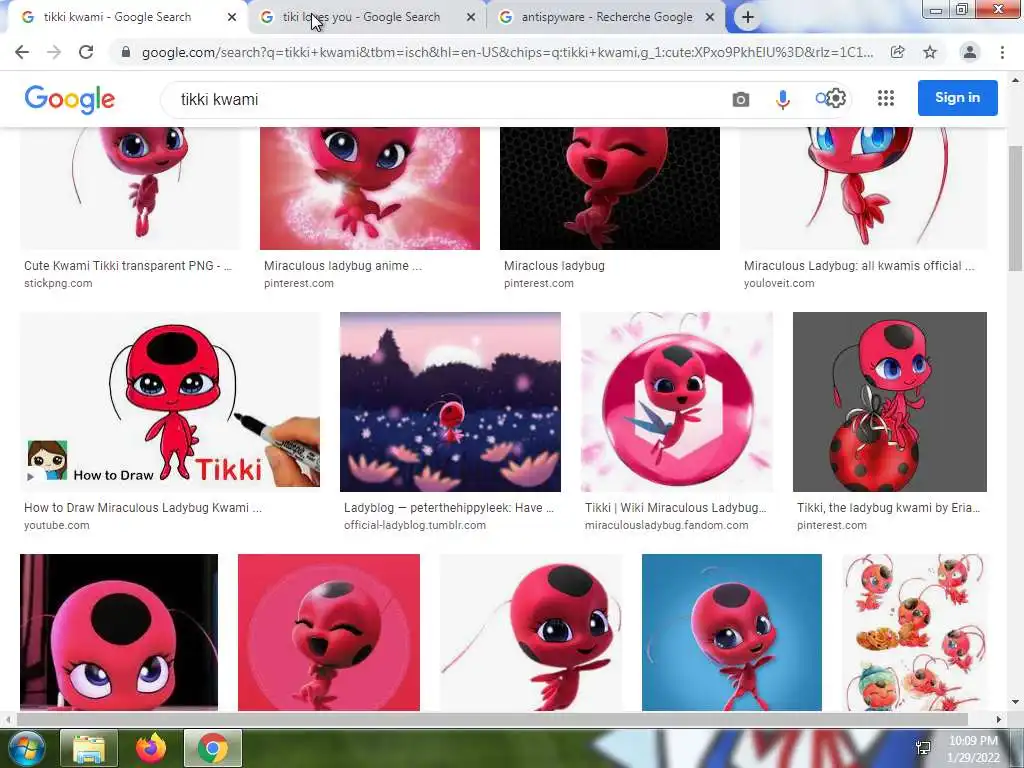Screen dimensions: 1024x768
Task: Close the tiki loves you tab
Action: [x=471, y=18]
